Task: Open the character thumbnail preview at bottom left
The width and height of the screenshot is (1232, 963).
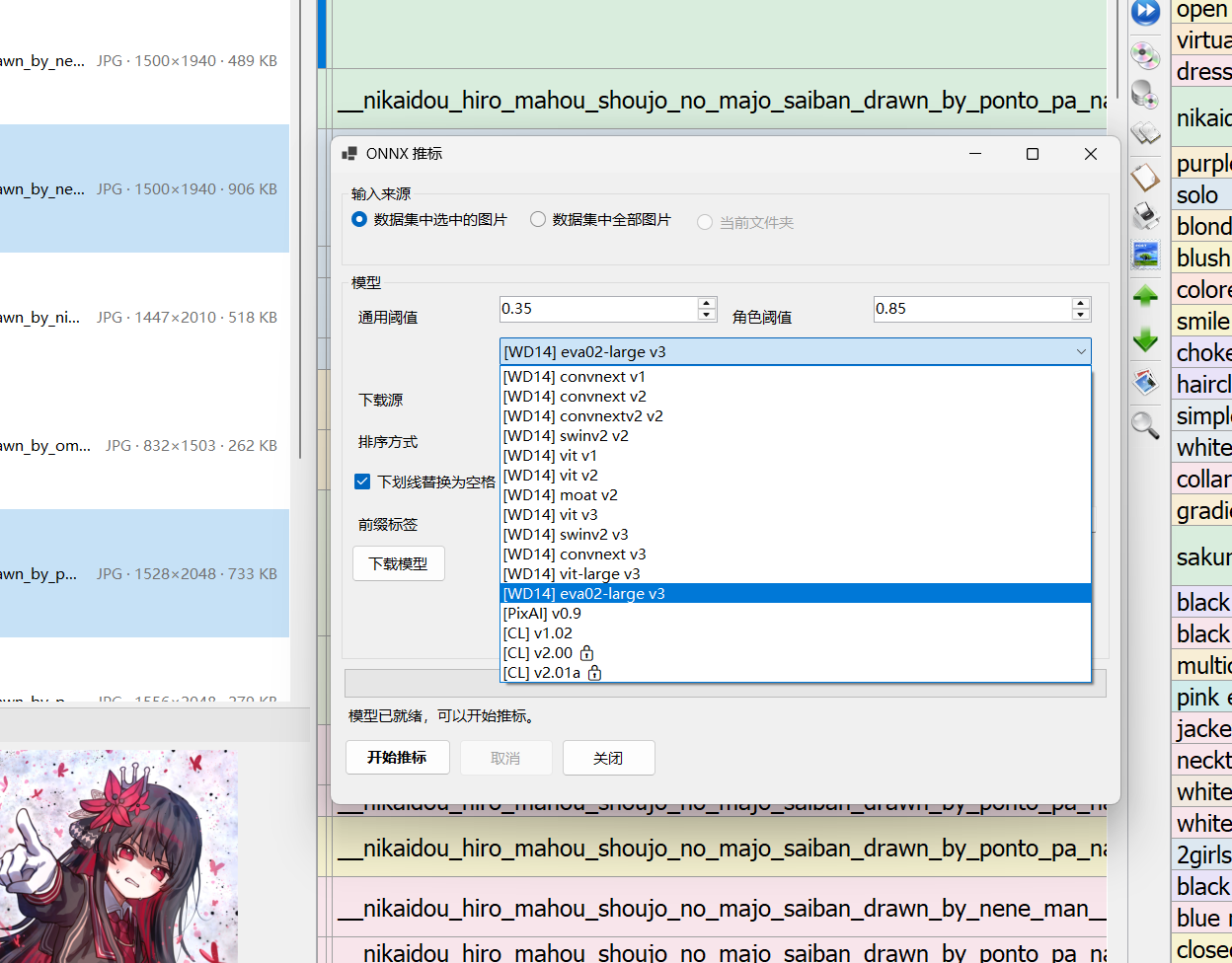Action: (118, 856)
